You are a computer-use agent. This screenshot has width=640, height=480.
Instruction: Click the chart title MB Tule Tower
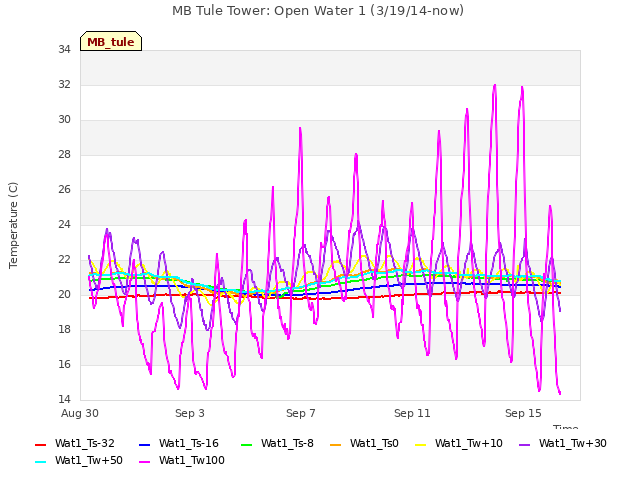pyautogui.click(x=318, y=11)
